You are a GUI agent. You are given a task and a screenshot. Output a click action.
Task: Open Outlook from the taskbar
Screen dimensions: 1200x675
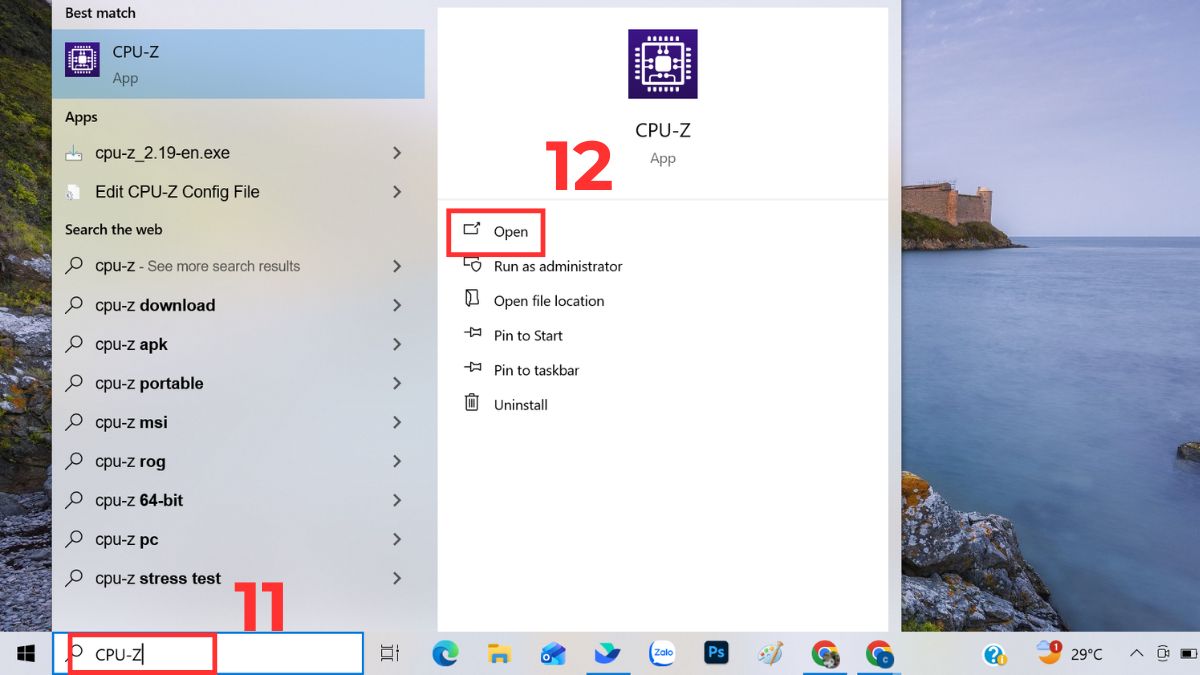553,654
